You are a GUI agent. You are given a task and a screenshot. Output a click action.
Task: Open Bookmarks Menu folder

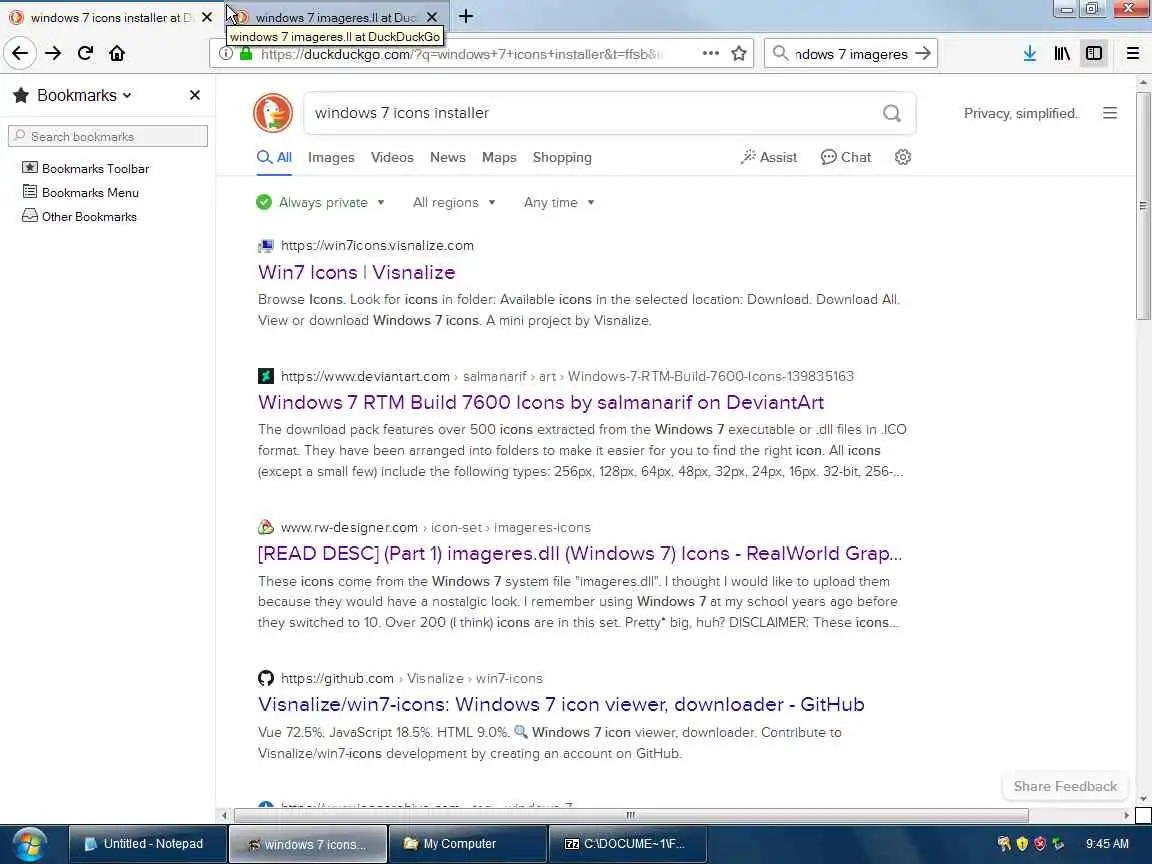pos(81,192)
